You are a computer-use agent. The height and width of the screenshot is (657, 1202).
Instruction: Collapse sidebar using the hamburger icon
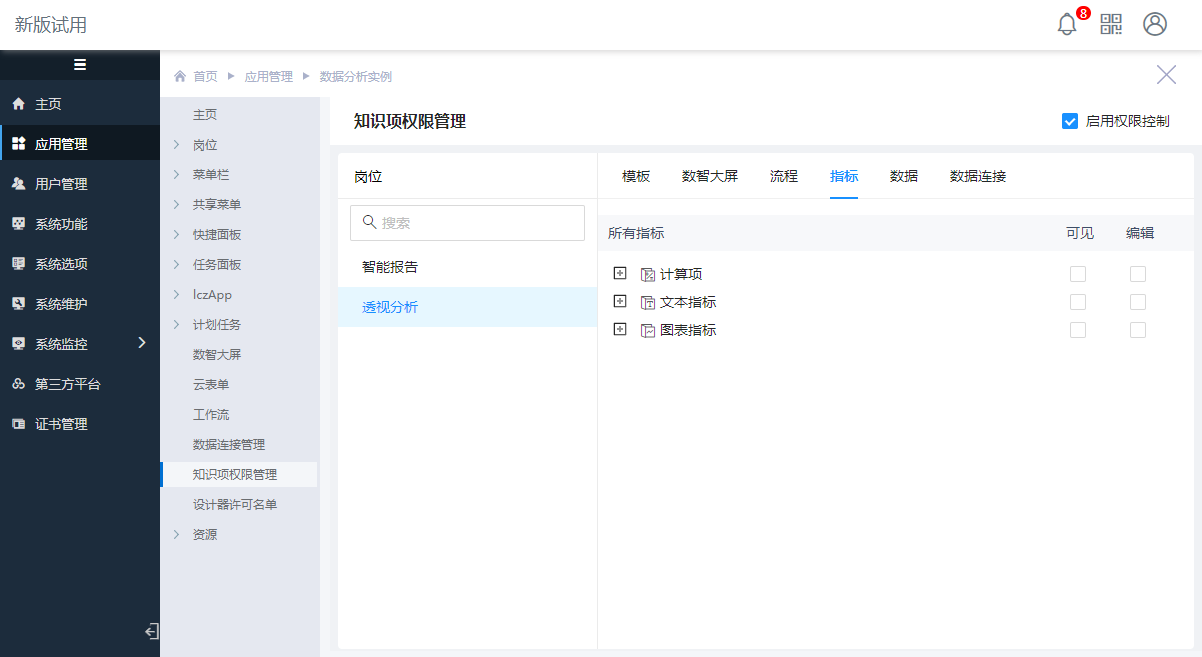(80, 65)
